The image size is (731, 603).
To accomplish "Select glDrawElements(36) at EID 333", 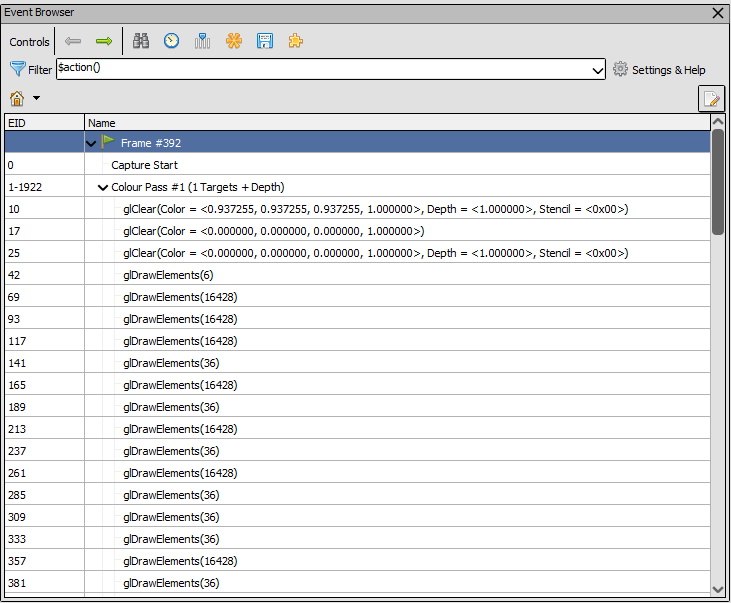I will pyautogui.click(x=357, y=539).
